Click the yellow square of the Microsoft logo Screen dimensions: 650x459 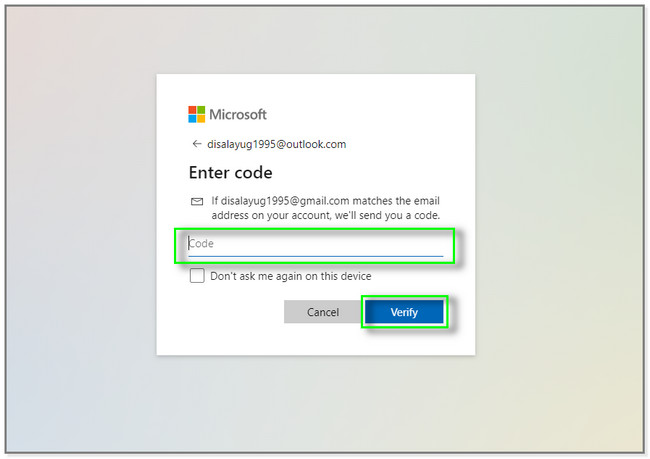coord(201,119)
